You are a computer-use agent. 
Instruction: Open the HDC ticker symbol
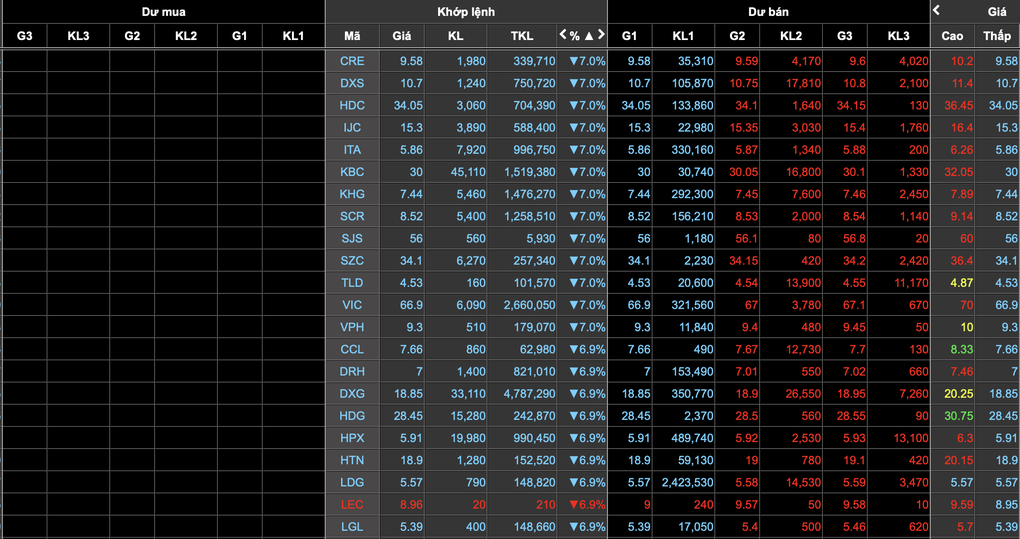352,105
